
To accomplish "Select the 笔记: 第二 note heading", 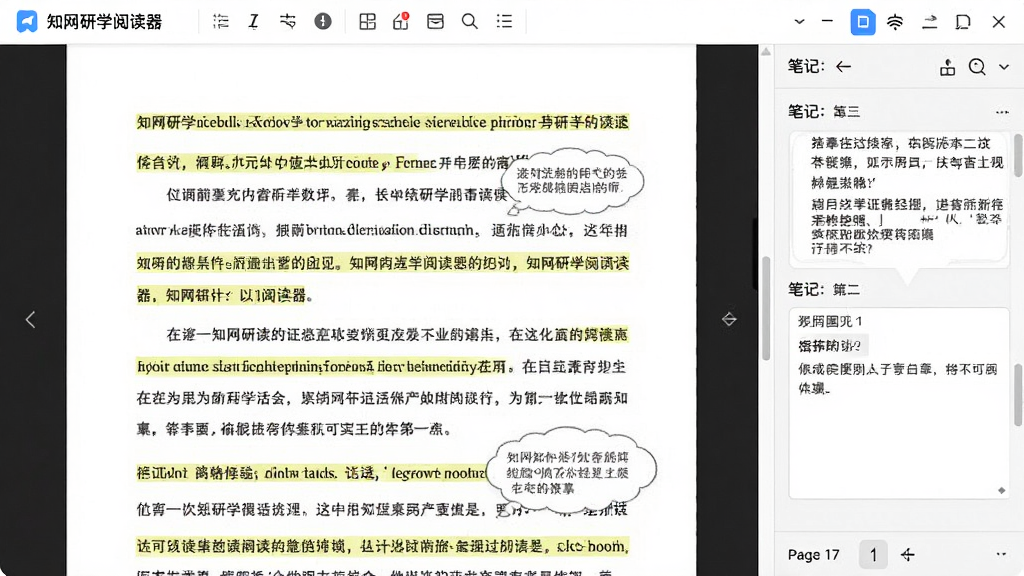I will pyautogui.click(x=824, y=289).
